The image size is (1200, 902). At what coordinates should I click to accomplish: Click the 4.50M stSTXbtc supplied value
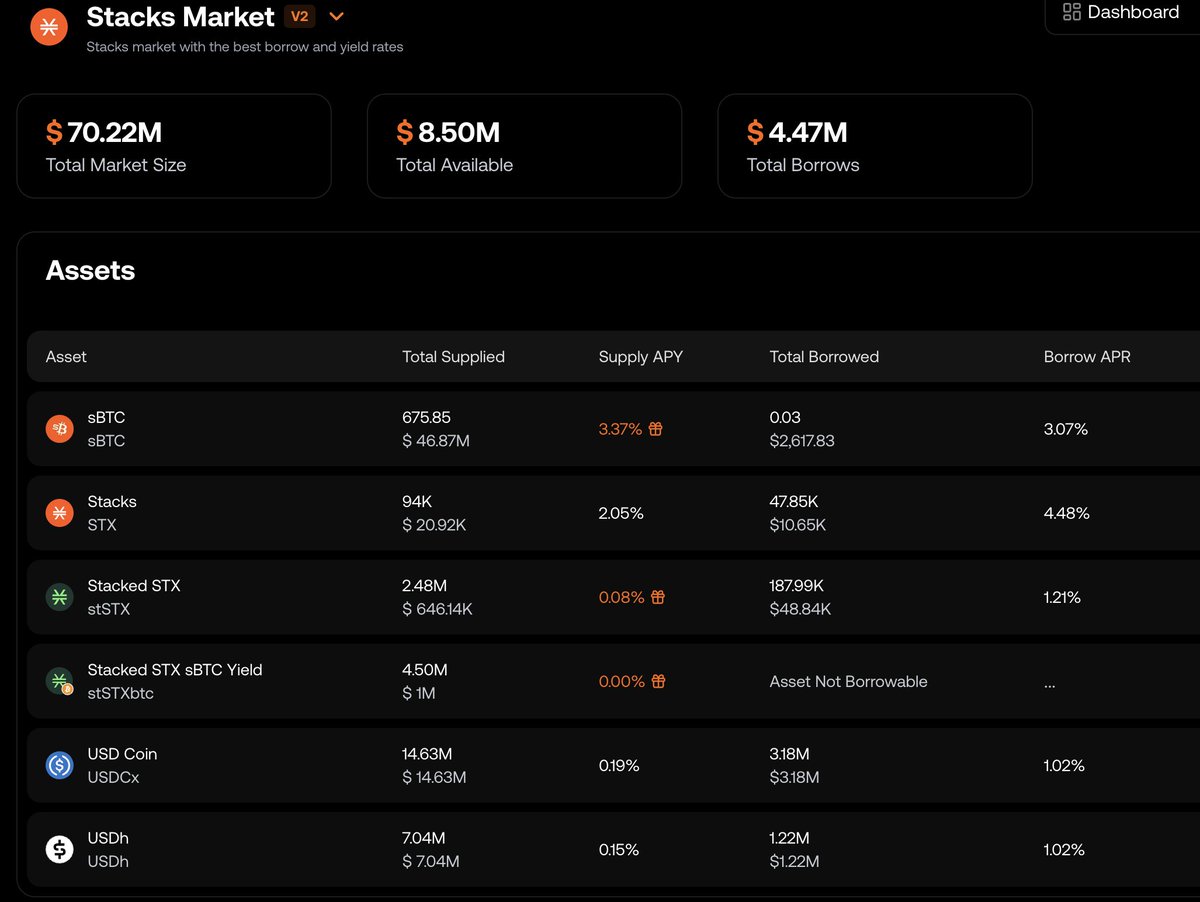(425, 670)
